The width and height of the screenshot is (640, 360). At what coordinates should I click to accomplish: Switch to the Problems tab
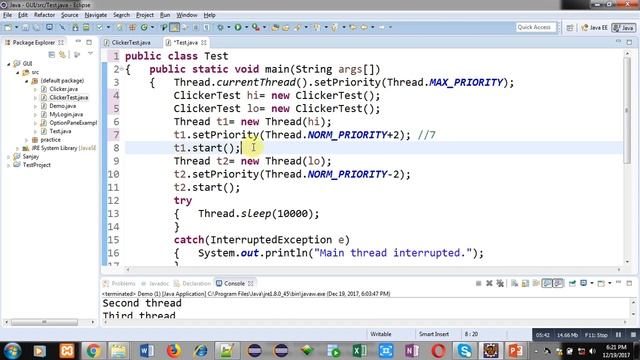(x=119, y=283)
